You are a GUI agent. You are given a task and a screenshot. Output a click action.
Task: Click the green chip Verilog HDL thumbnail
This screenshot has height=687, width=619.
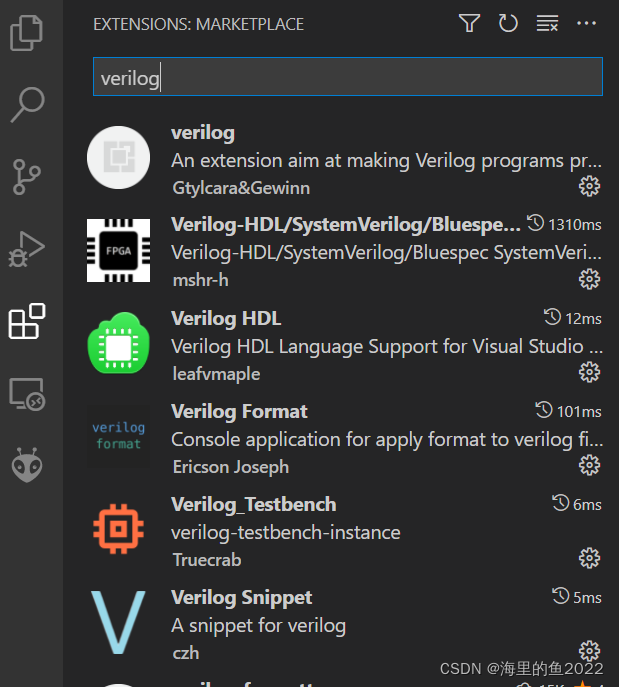coord(118,343)
